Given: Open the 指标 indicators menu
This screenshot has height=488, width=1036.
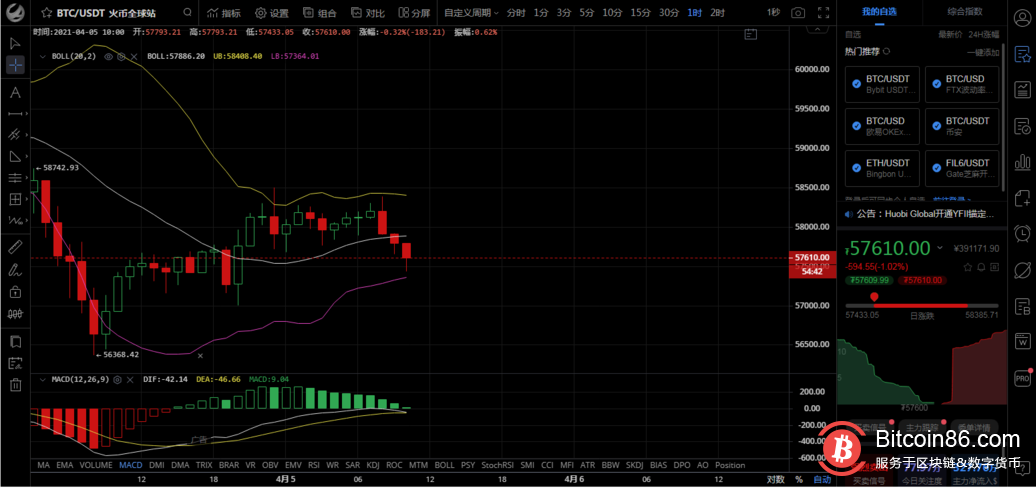Looking at the screenshot, I should pyautogui.click(x=223, y=13).
